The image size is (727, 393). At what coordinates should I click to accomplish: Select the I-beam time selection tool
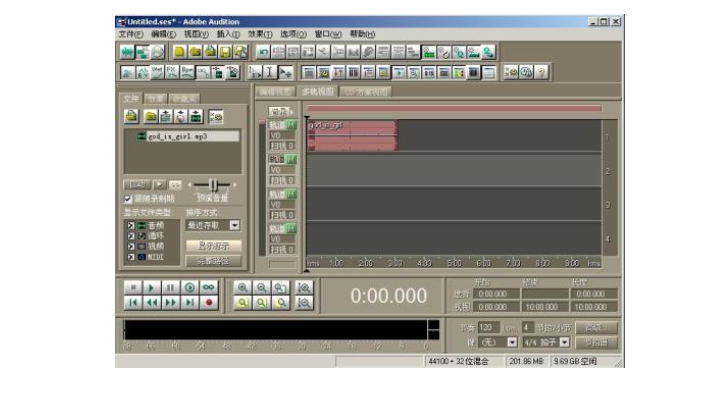pyautogui.click(x=270, y=72)
